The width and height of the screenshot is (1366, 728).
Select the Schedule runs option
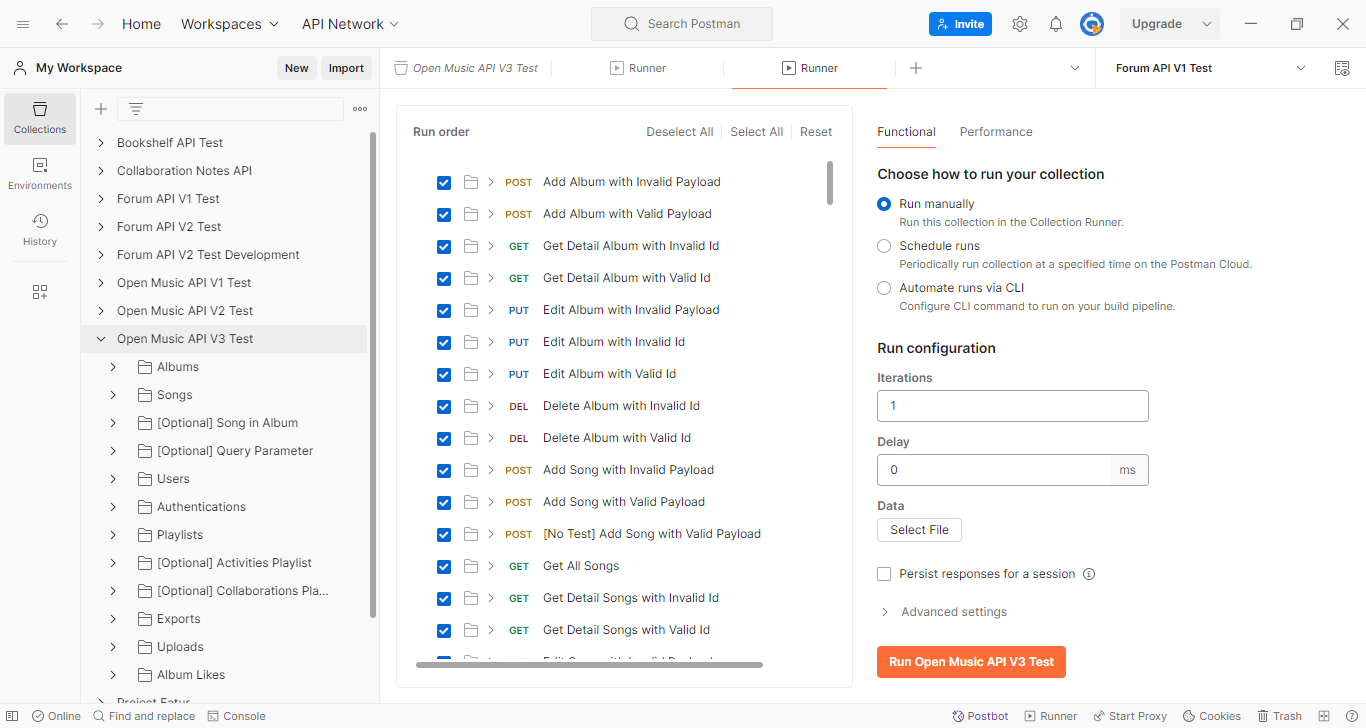(884, 246)
